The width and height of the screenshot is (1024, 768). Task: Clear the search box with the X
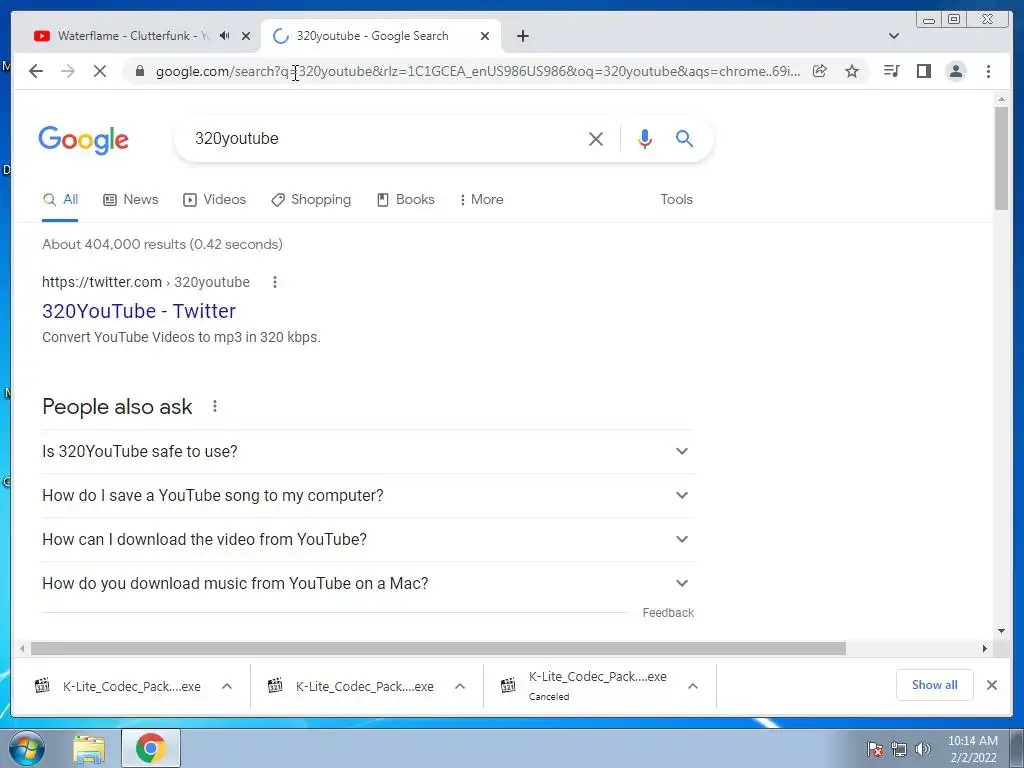tap(596, 138)
